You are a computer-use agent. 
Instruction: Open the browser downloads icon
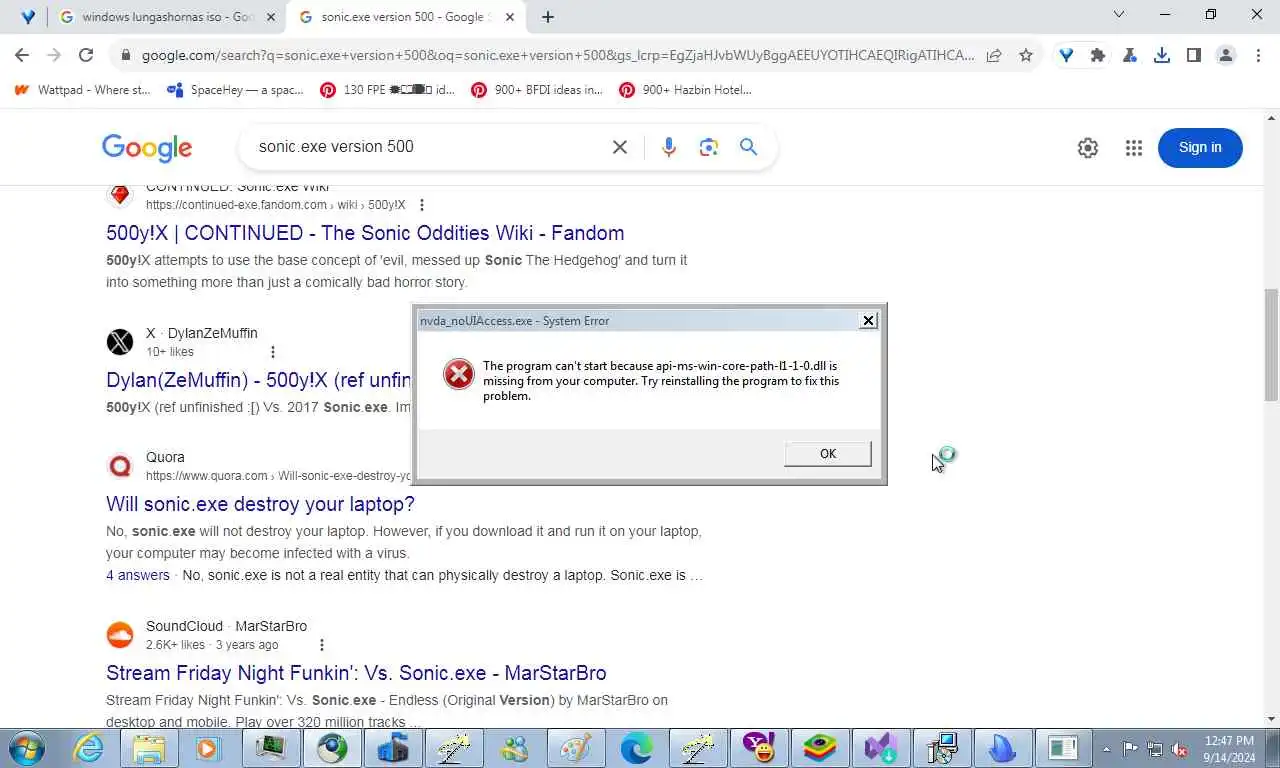coord(1162,56)
